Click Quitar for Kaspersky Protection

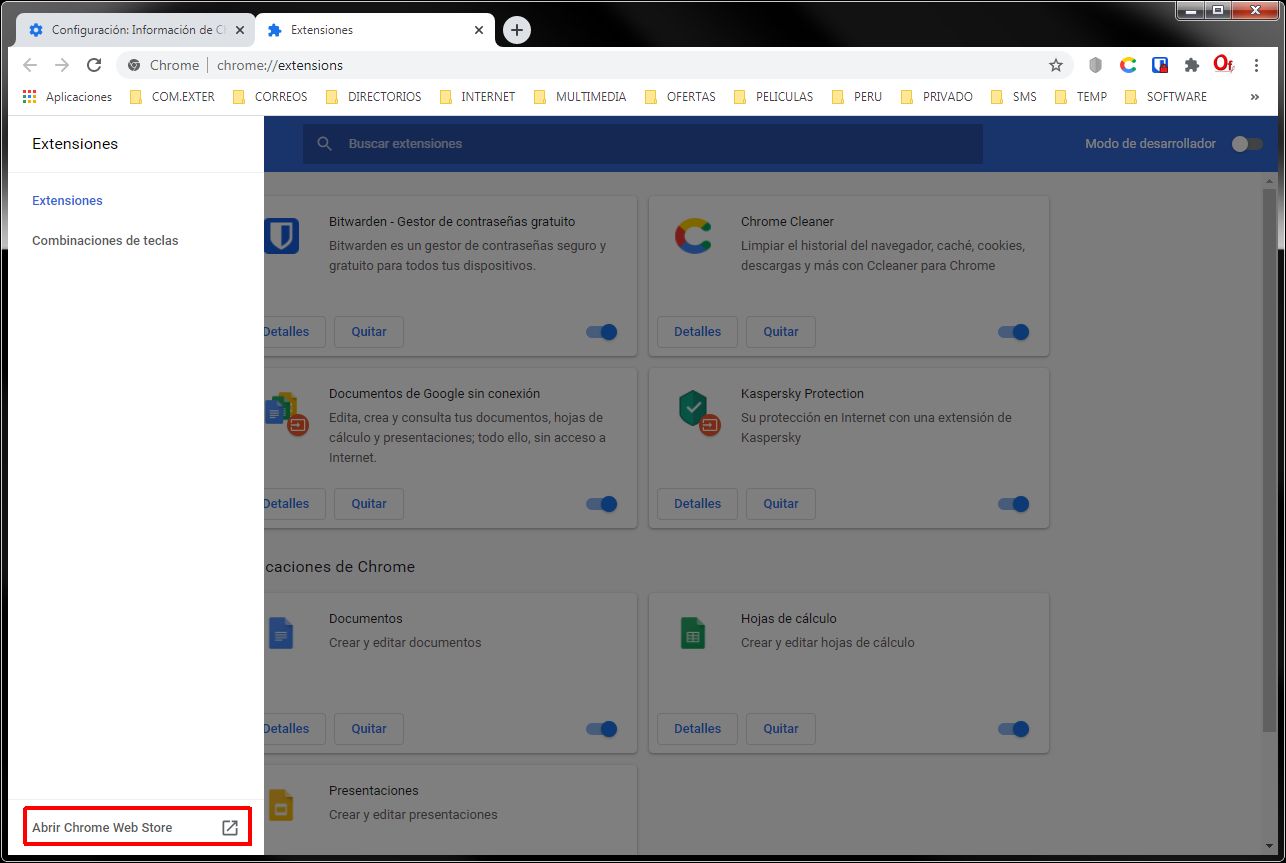(781, 504)
